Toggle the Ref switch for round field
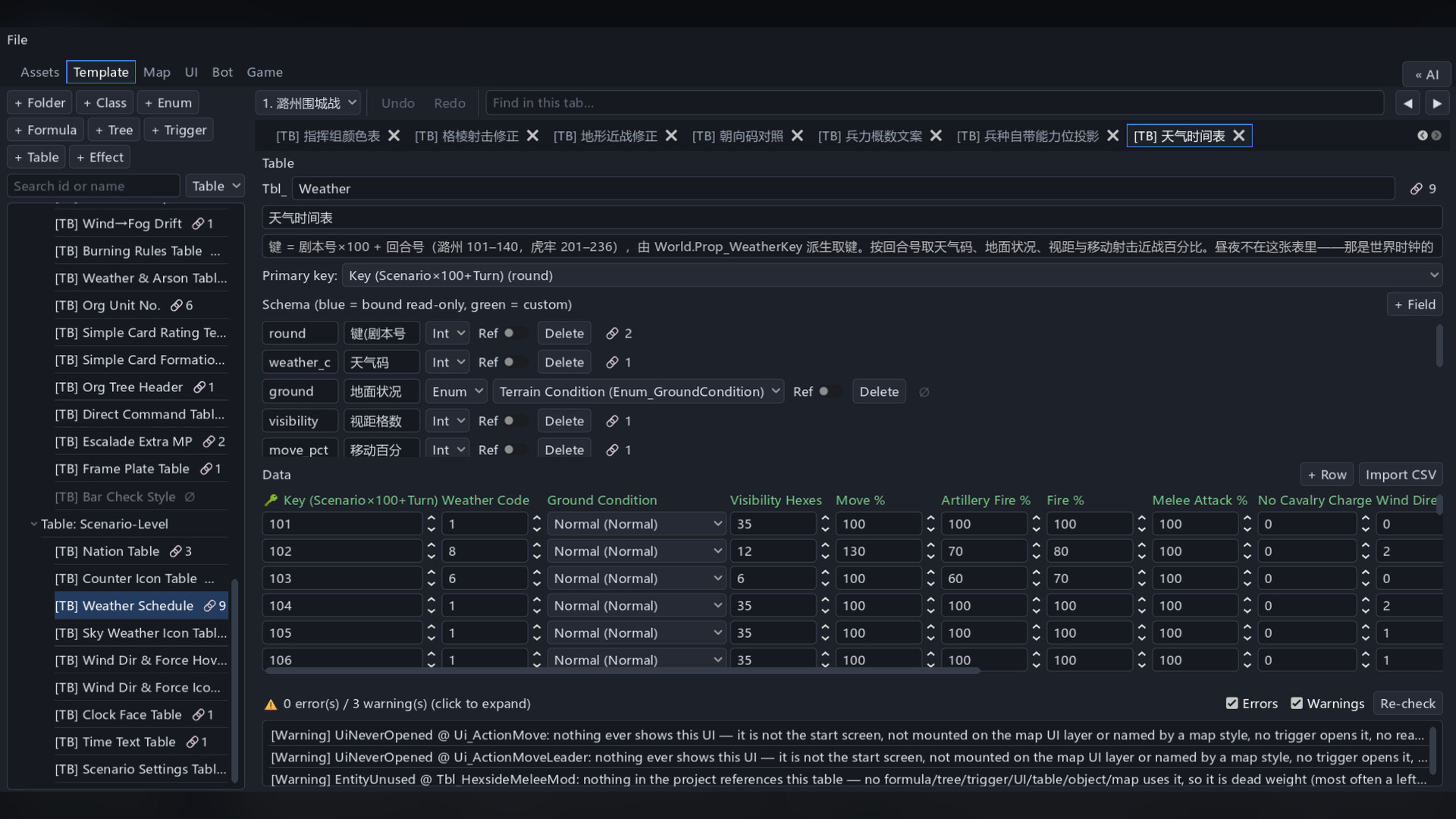This screenshot has height=819, width=1456. point(513,334)
